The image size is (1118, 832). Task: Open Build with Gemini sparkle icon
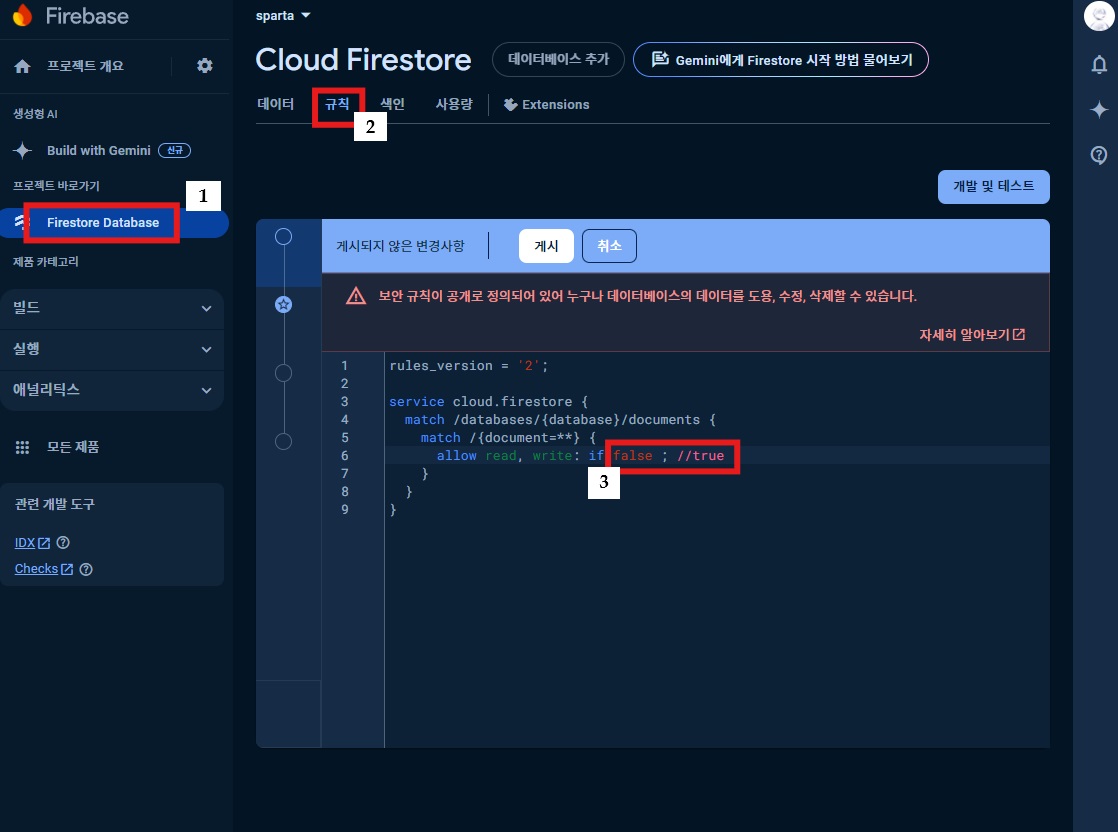coord(22,150)
